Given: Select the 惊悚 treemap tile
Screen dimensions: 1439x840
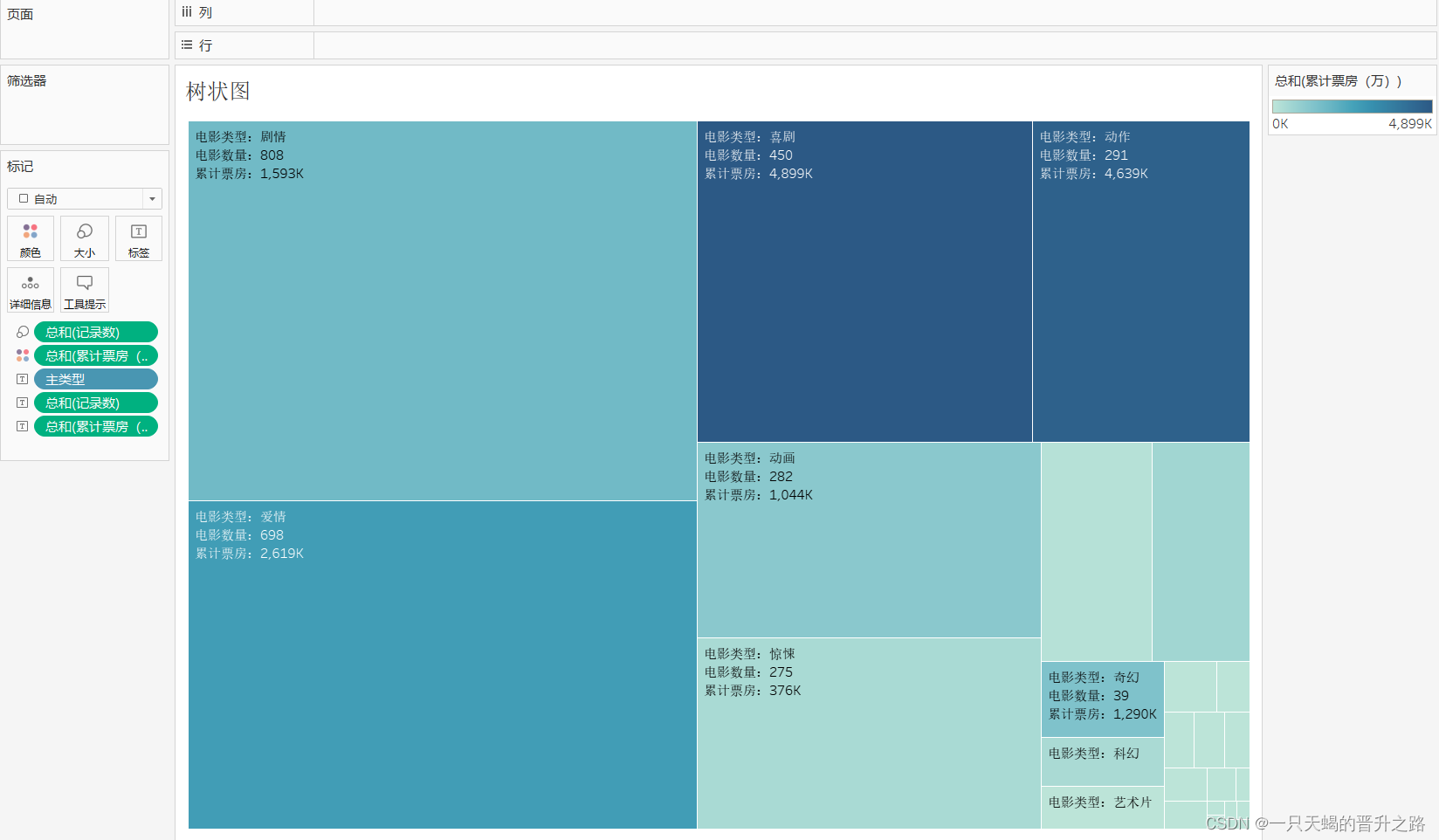Looking at the screenshot, I should 869,733.
